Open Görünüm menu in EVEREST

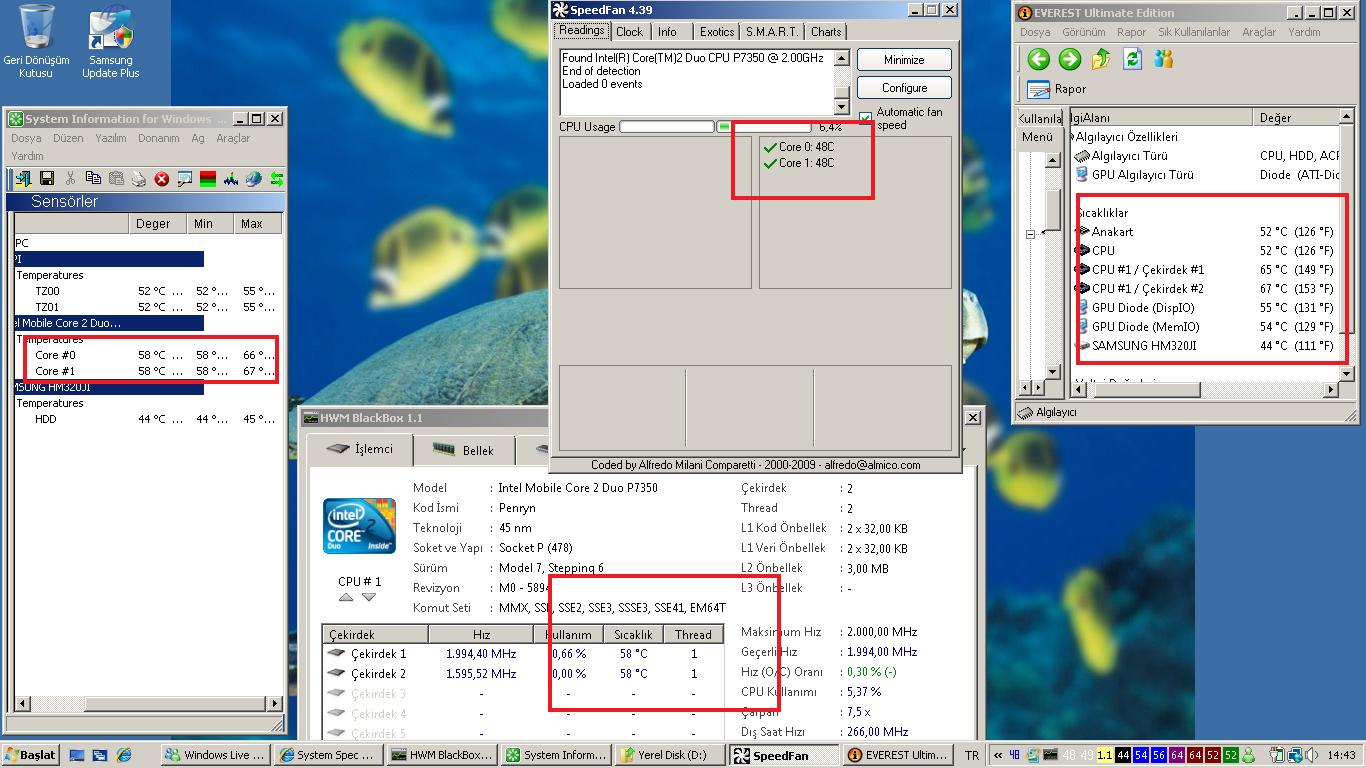(1083, 32)
